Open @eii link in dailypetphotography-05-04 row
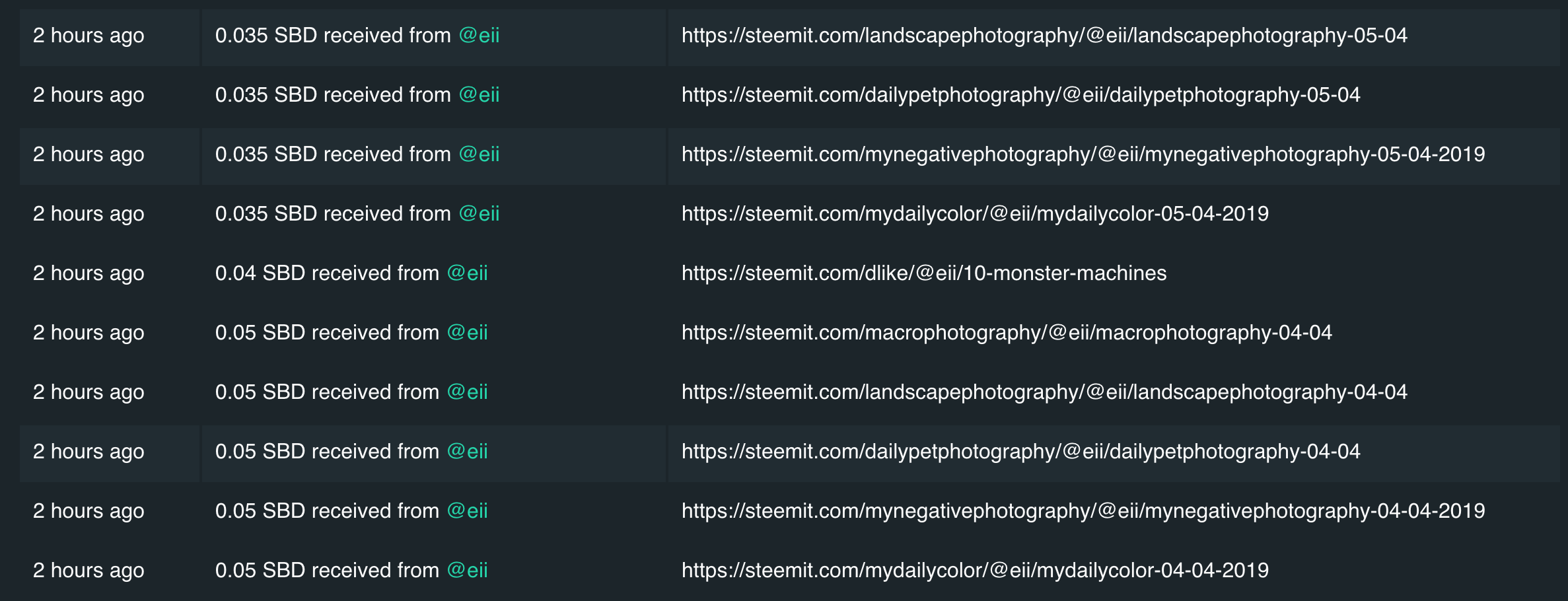 479,95
